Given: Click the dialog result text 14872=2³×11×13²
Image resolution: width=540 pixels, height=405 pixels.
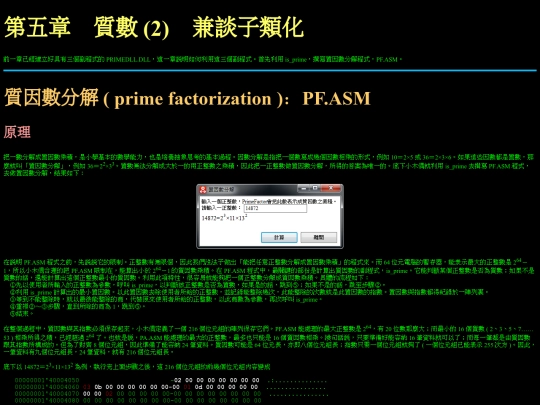Looking at the screenshot, I should [224, 218].
